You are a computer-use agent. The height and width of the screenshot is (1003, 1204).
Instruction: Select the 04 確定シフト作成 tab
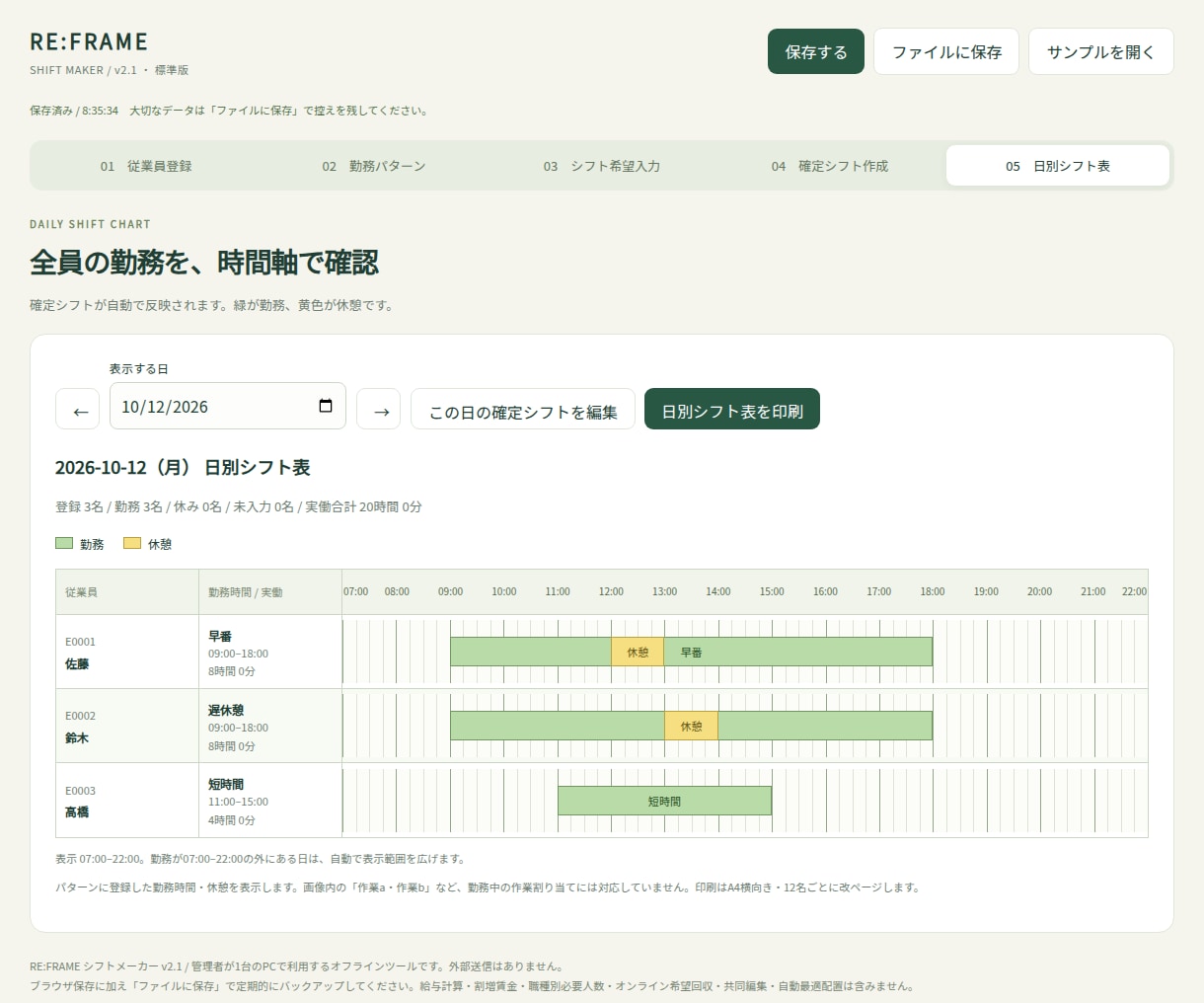[830, 166]
